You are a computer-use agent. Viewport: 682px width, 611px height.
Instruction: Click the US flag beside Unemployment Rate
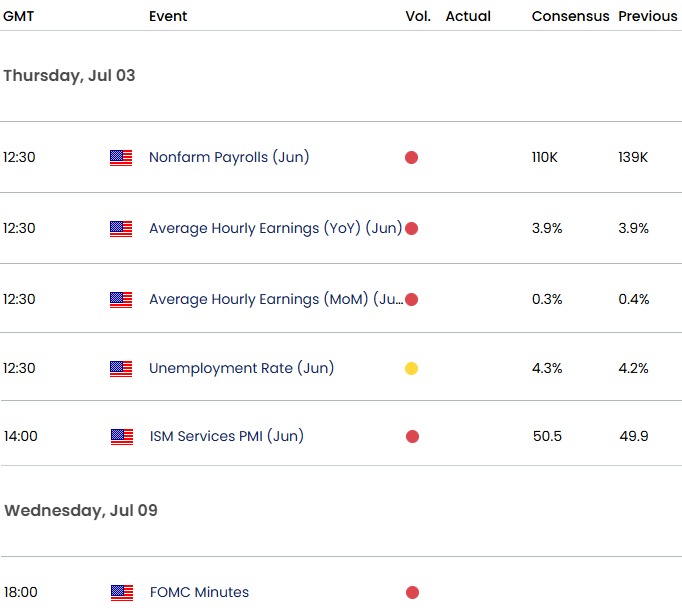[x=121, y=368]
